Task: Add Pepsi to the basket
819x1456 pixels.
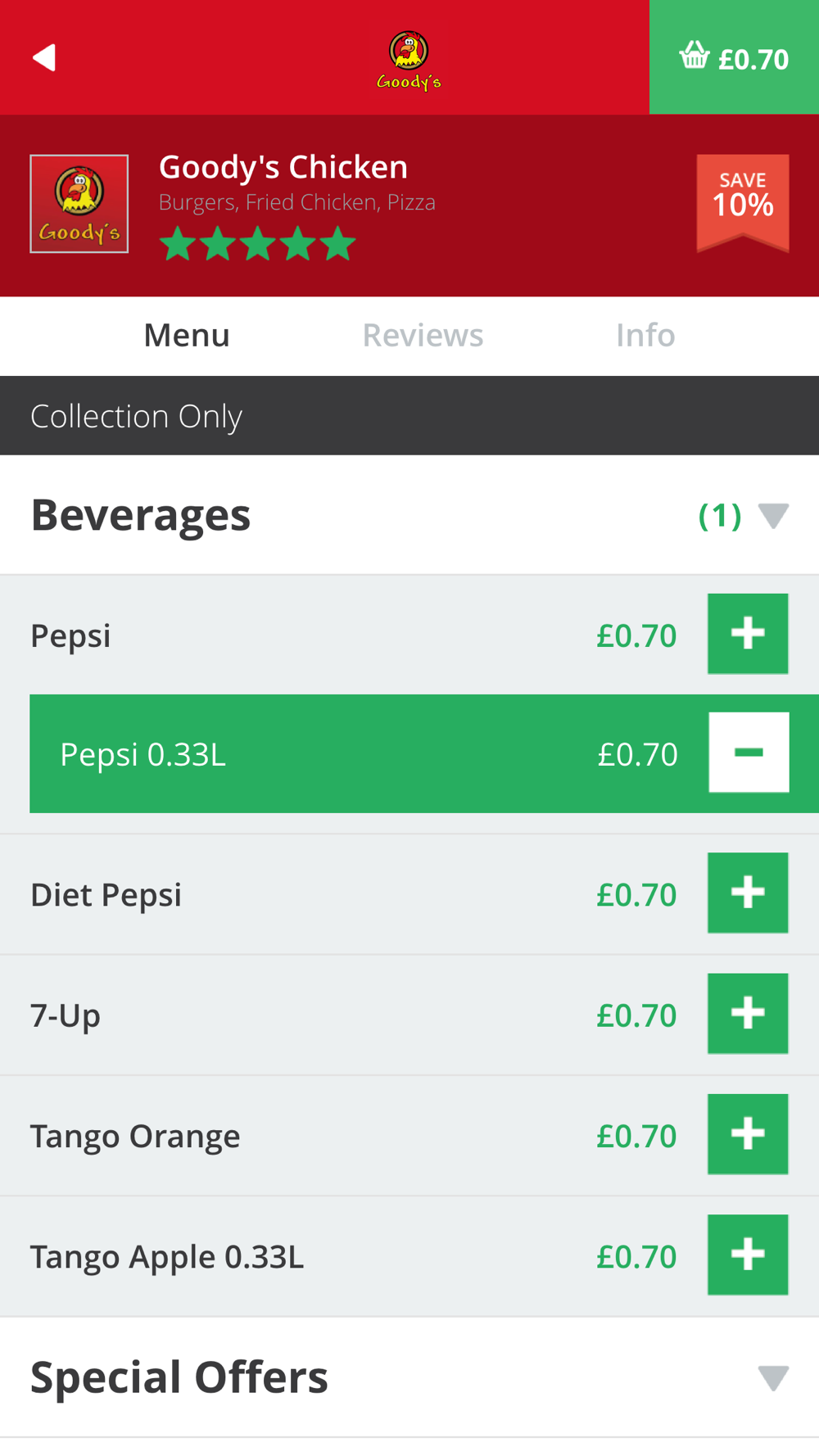Action: (747, 634)
